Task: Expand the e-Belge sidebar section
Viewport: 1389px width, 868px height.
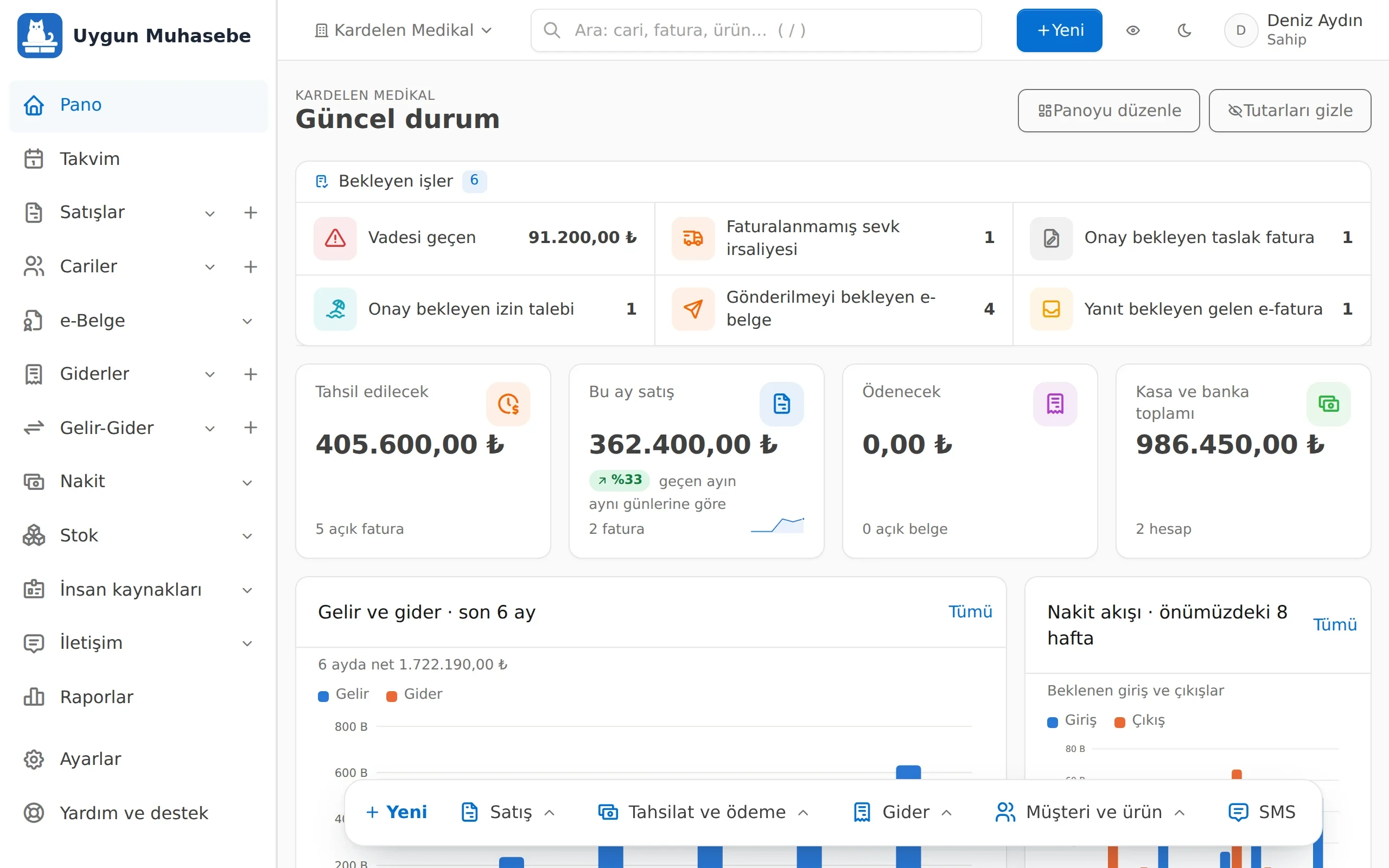Action: click(x=247, y=322)
